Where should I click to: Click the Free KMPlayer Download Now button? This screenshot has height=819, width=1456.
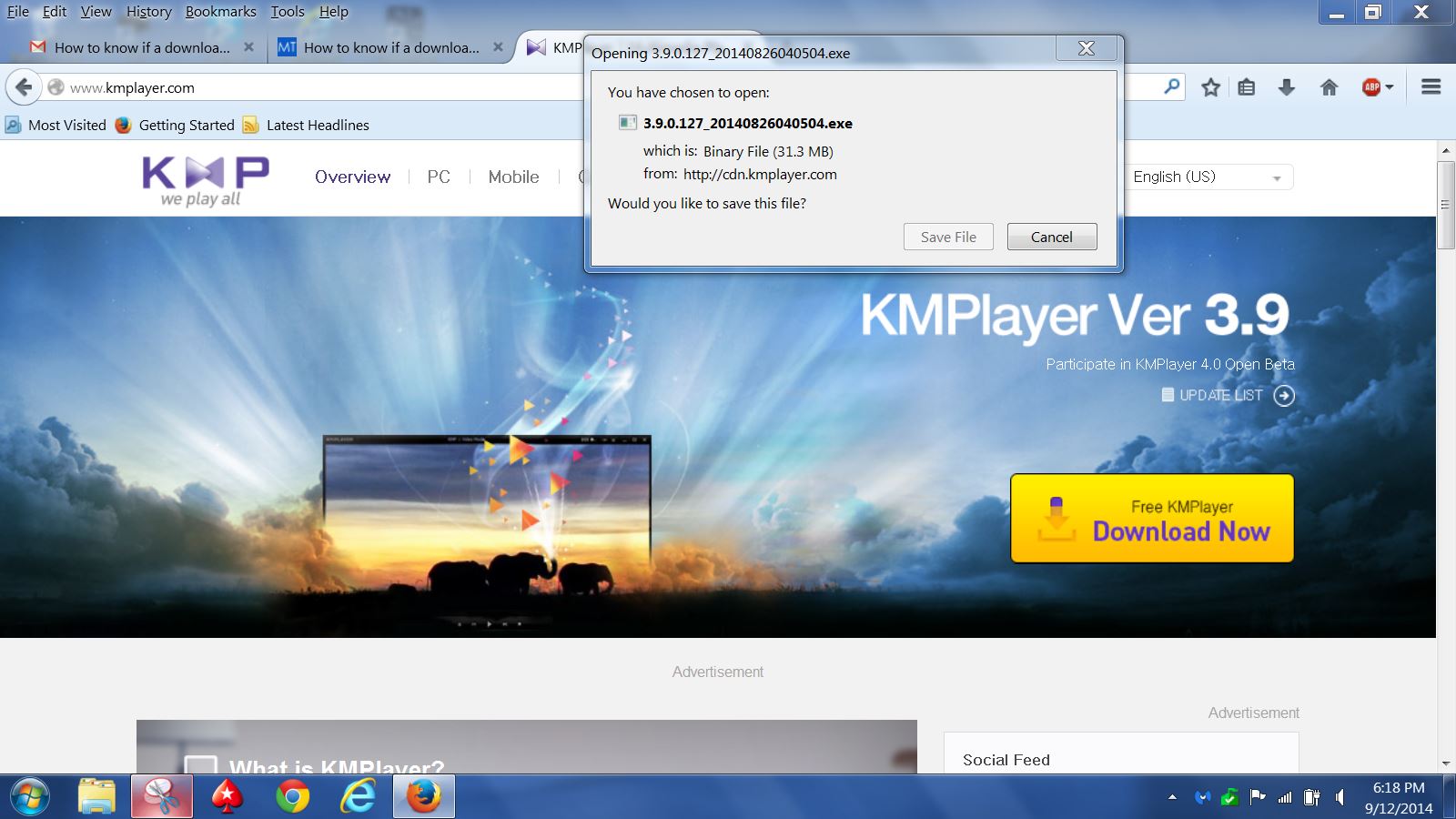pos(1152,518)
